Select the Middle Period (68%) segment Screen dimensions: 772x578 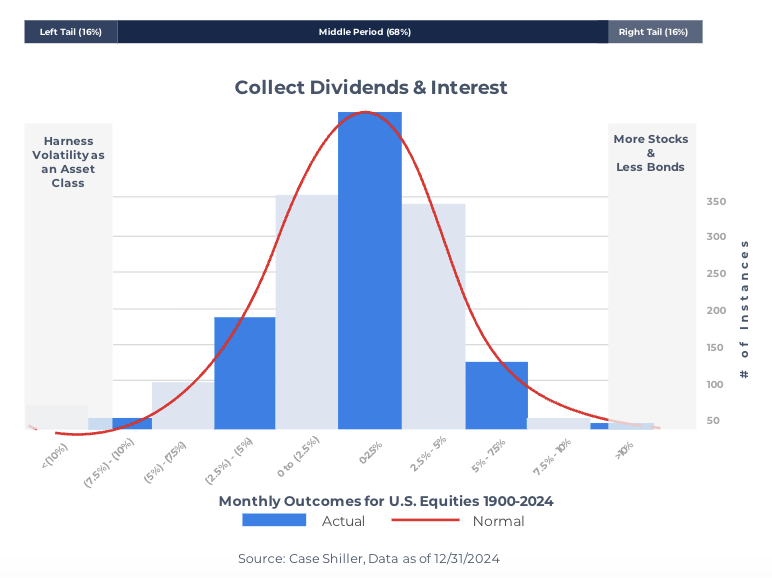[364, 32]
